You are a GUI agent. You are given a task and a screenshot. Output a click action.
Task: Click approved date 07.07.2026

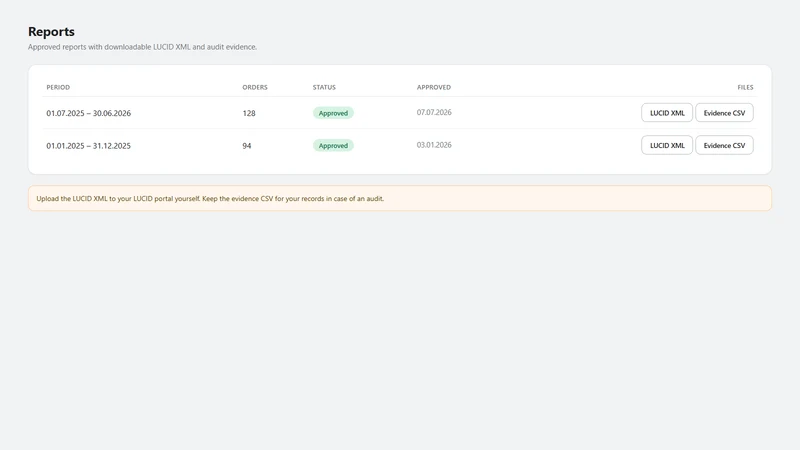tap(434, 112)
